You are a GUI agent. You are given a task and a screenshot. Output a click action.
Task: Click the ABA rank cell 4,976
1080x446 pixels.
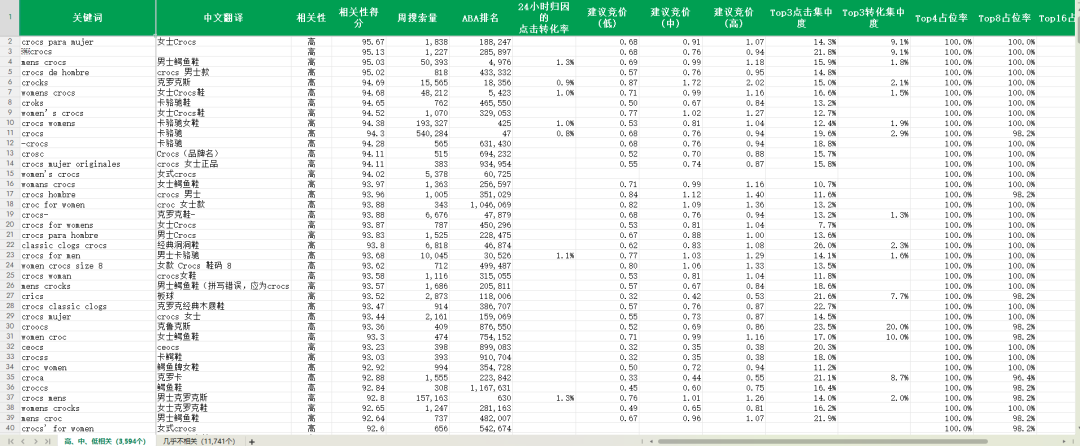tap(481, 62)
